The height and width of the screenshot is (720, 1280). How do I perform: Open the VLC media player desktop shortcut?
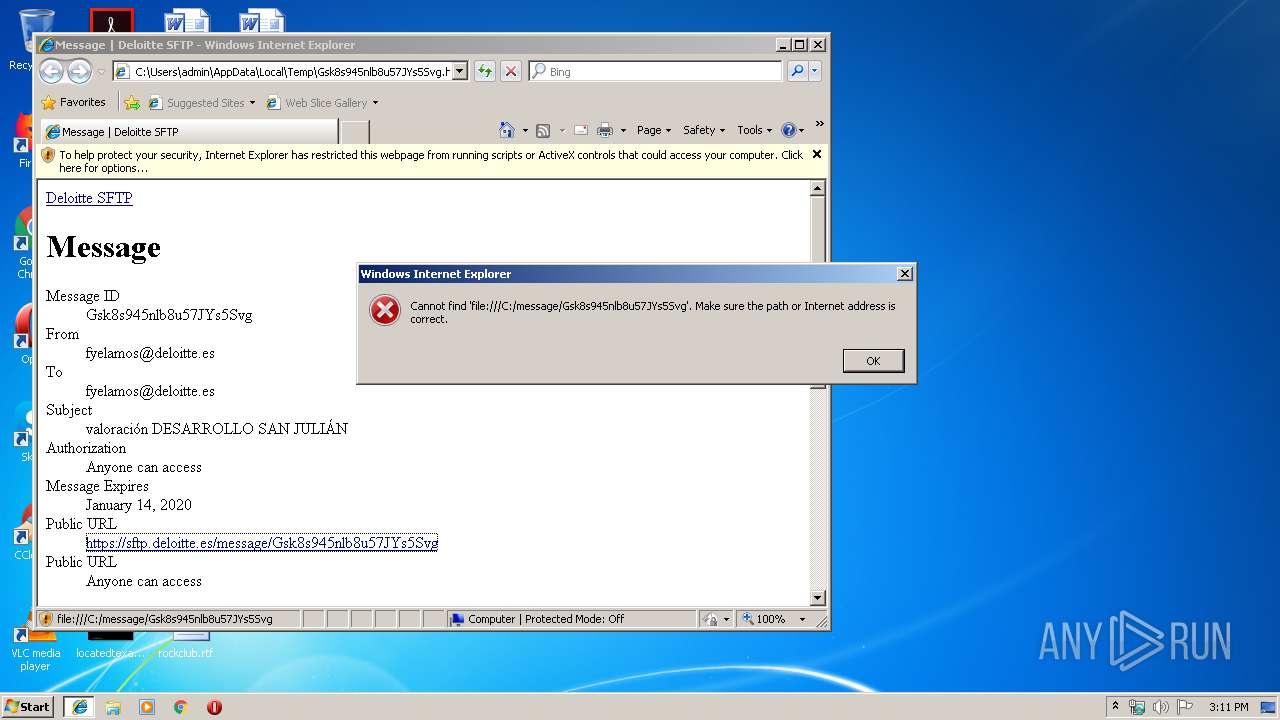[35, 647]
